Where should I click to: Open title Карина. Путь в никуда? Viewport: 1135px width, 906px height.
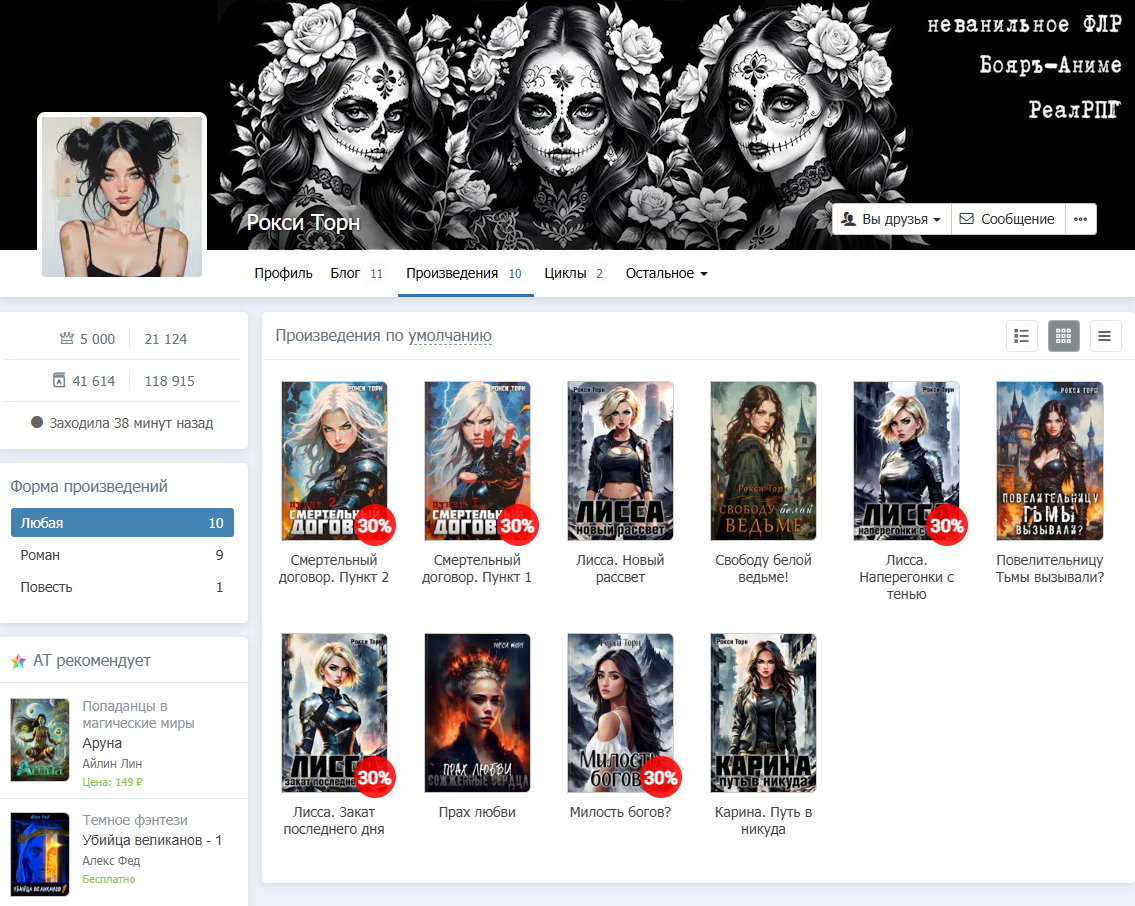point(763,821)
